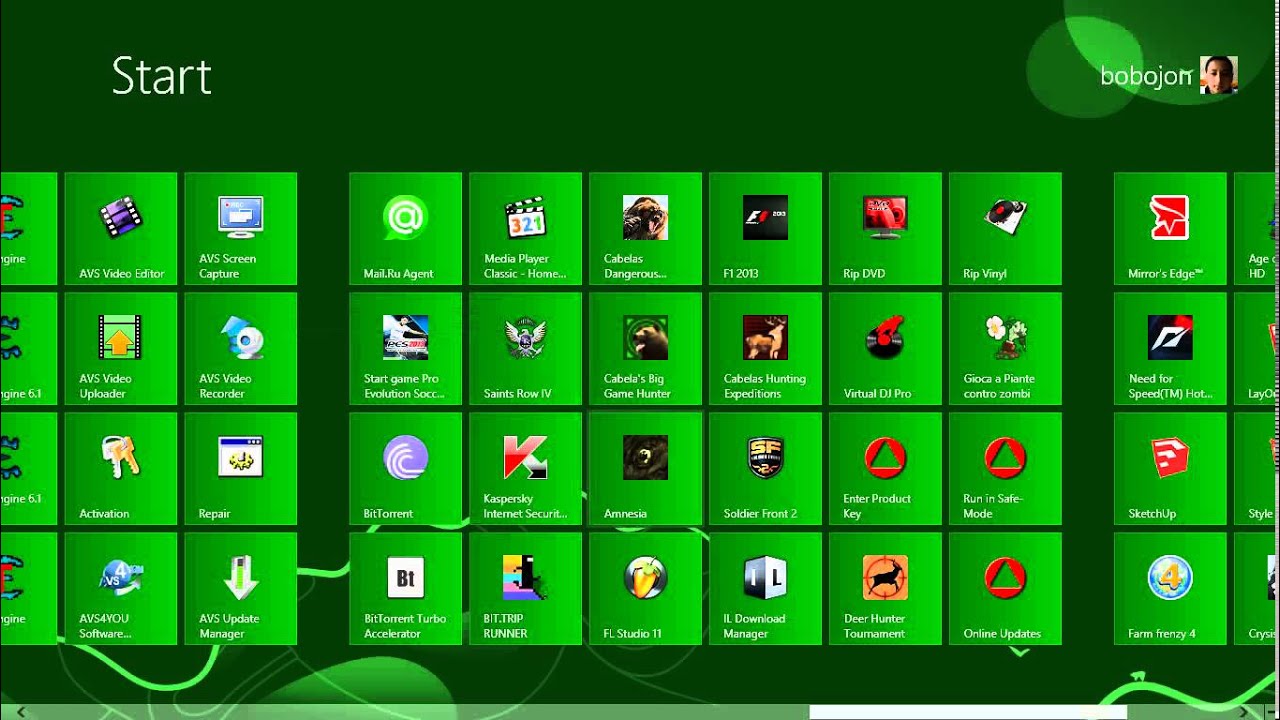The image size is (1280, 720).
Task: Start game Pro Evolution Soccer tile
Action: 406,349
